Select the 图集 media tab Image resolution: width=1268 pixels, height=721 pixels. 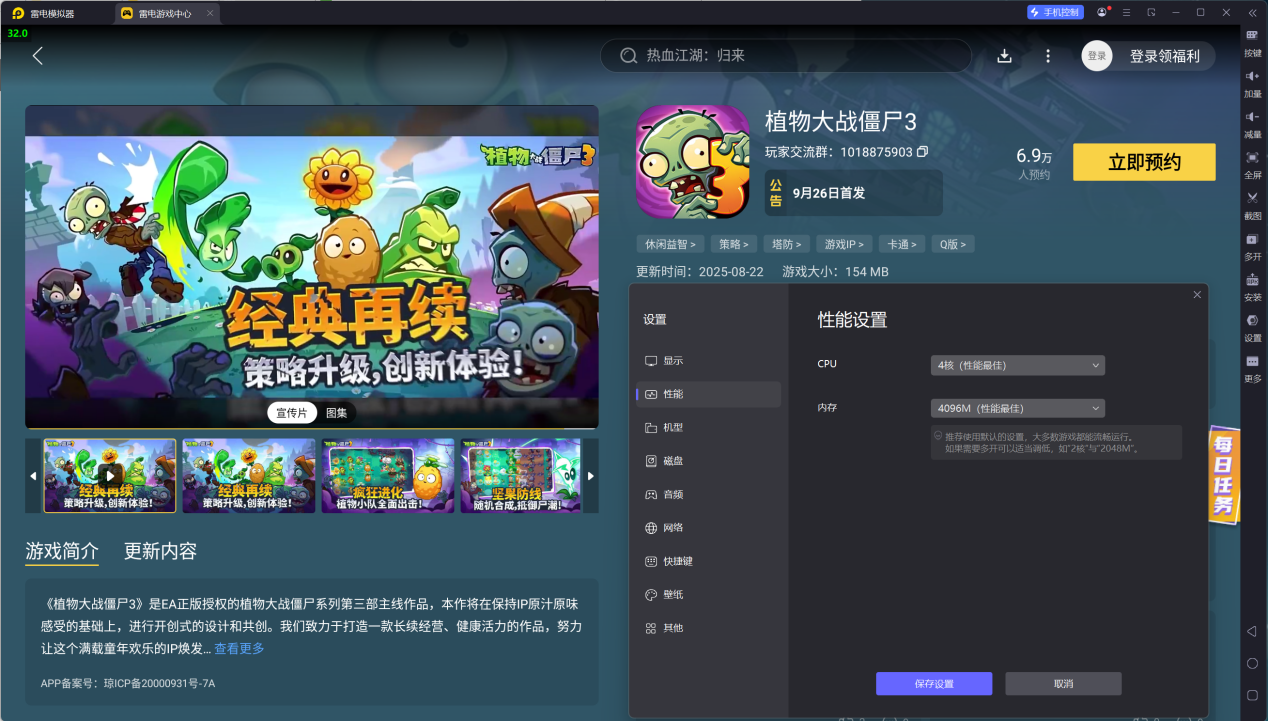point(337,413)
